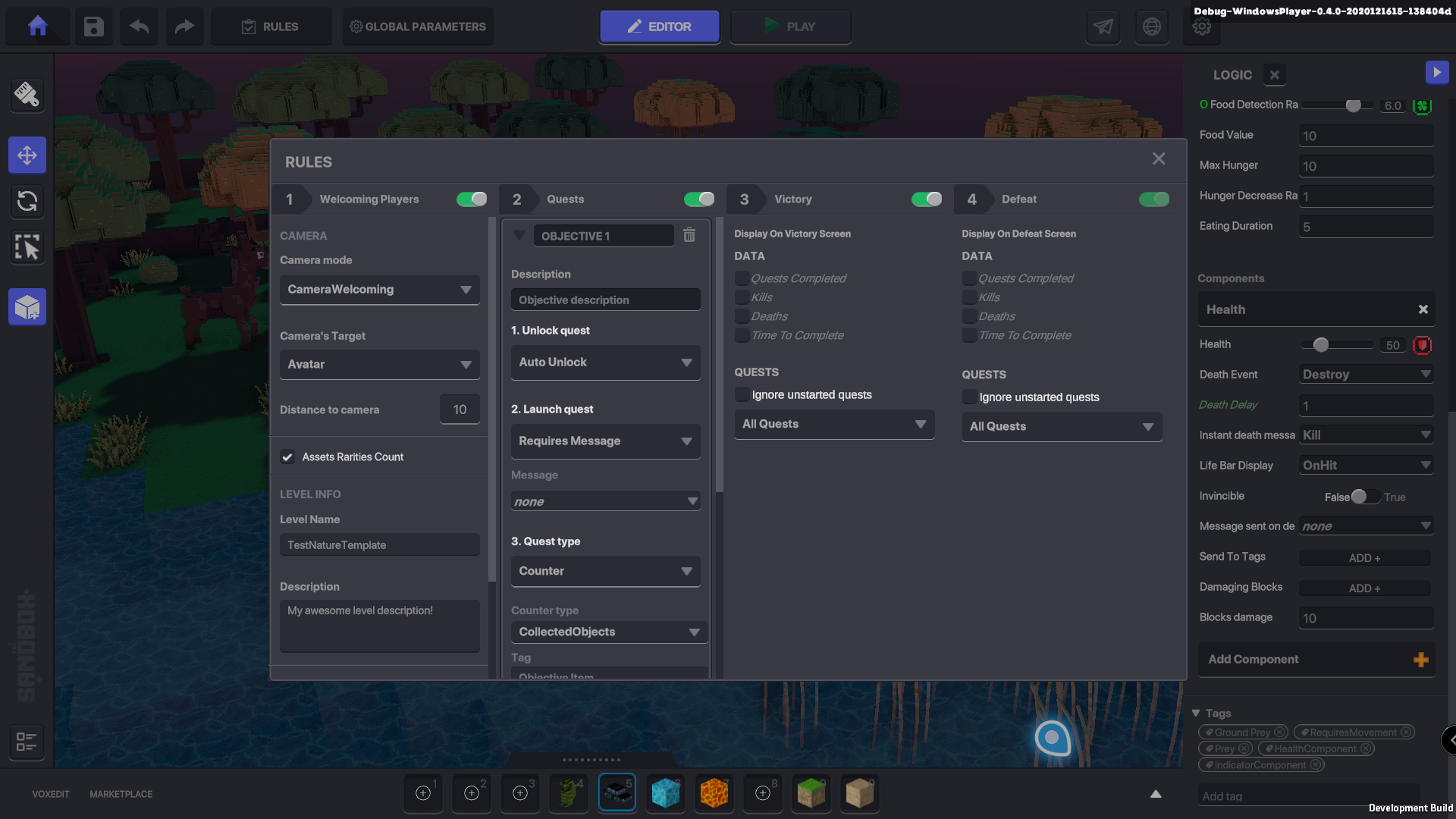Open the Quest type Counter dropdown

(605, 571)
